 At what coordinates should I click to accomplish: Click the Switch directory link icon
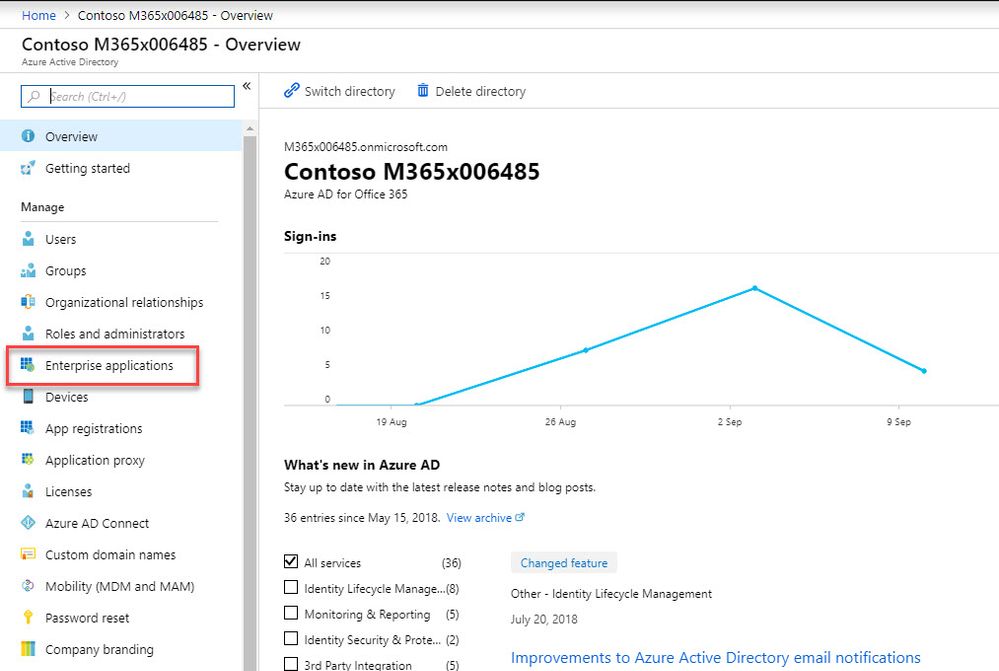coord(291,90)
